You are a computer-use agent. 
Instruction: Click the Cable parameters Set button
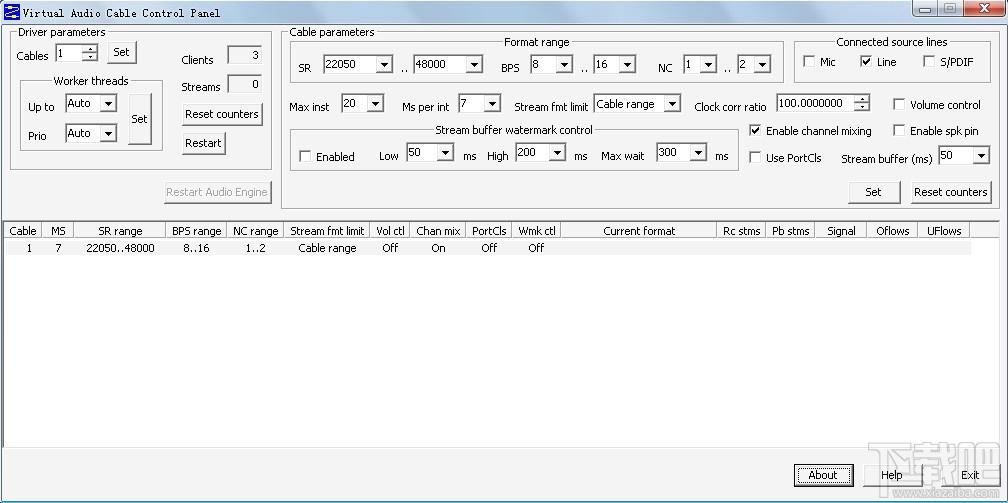click(873, 192)
